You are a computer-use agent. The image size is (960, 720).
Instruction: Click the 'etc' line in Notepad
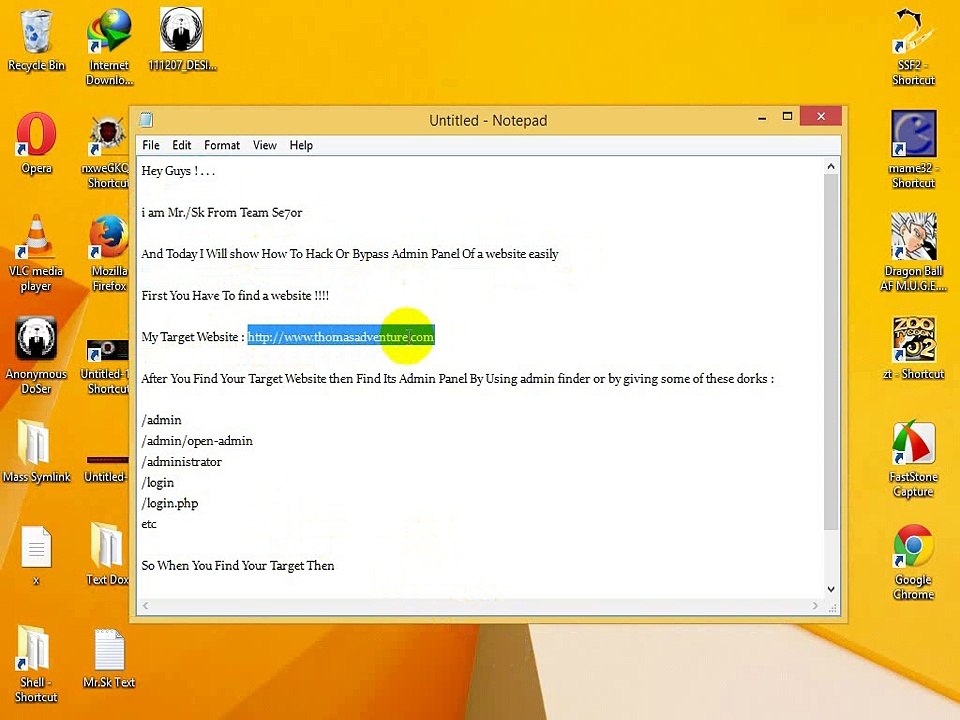[x=149, y=524]
